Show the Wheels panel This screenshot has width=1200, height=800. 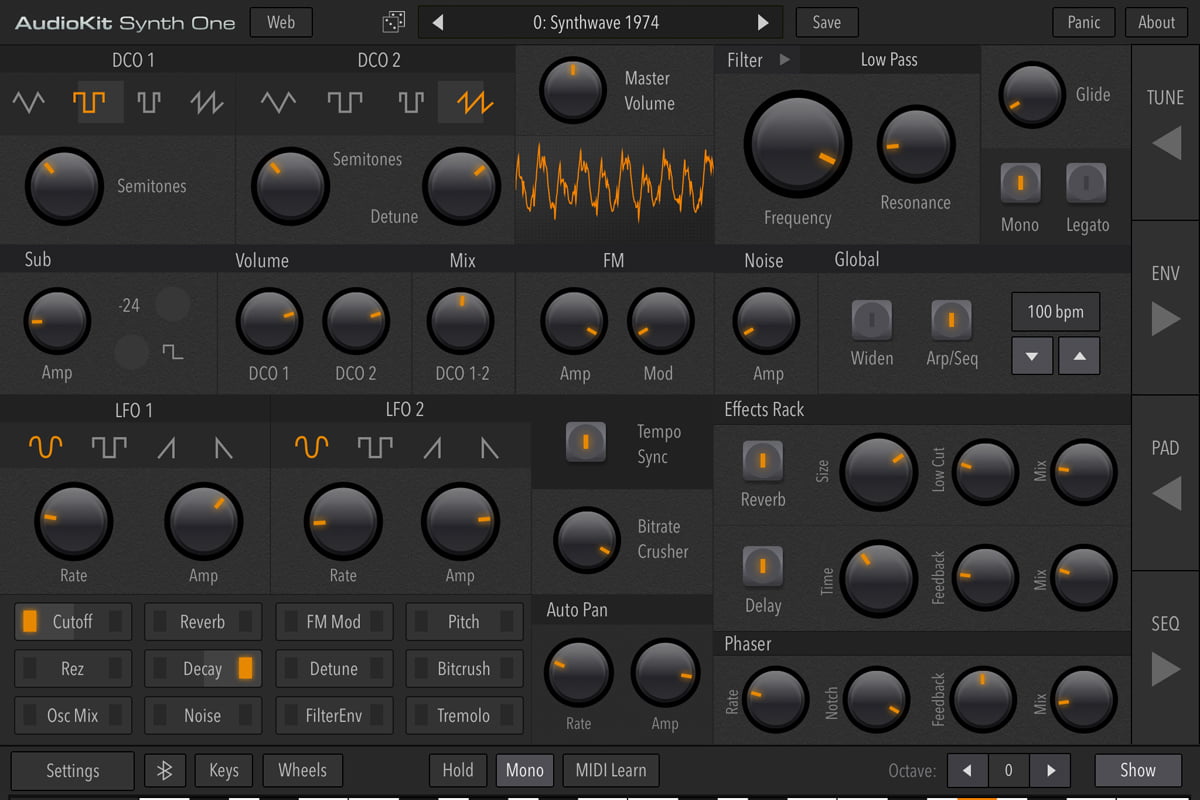302,770
